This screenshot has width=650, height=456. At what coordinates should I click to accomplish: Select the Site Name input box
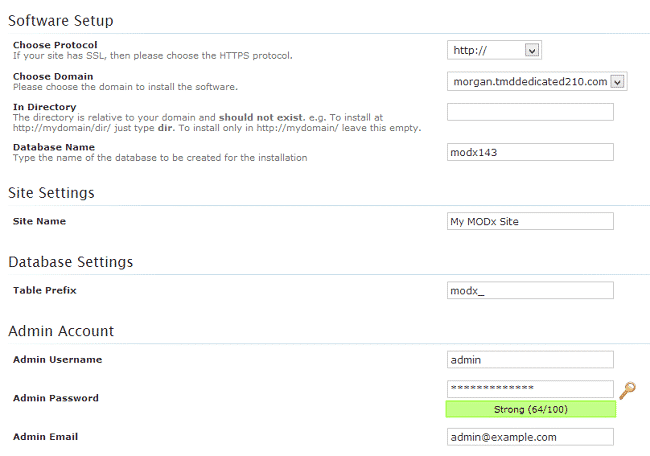click(x=530, y=222)
